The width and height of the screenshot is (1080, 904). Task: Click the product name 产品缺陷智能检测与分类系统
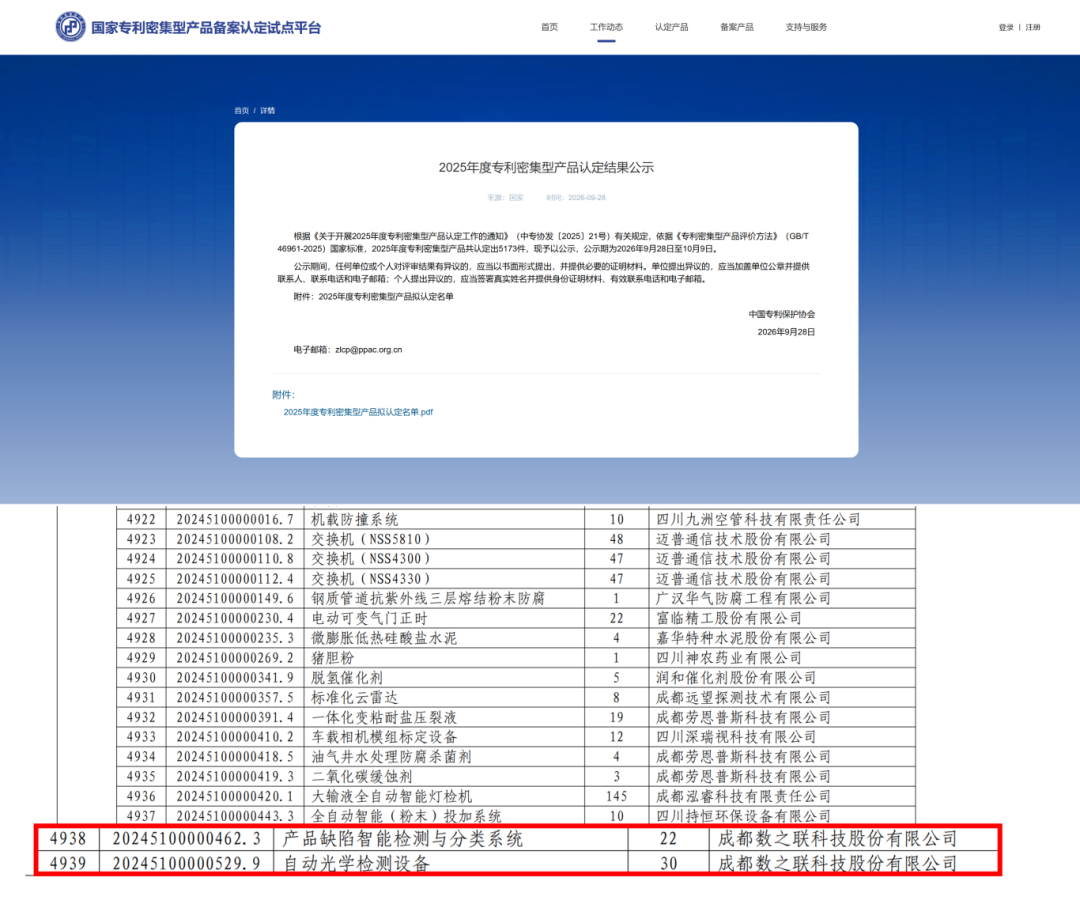coord(403,839)
